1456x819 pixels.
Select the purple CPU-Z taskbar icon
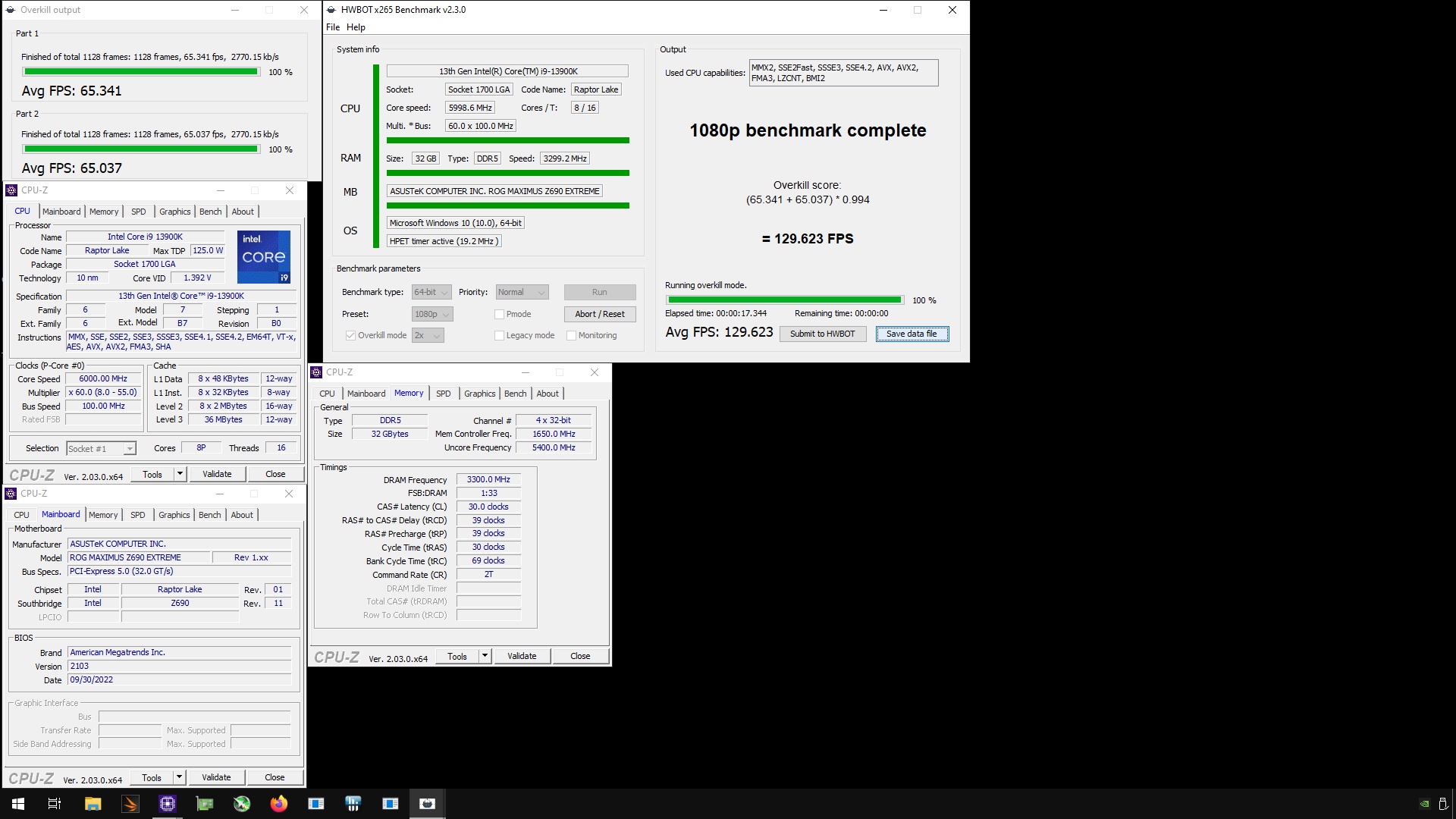167,804
